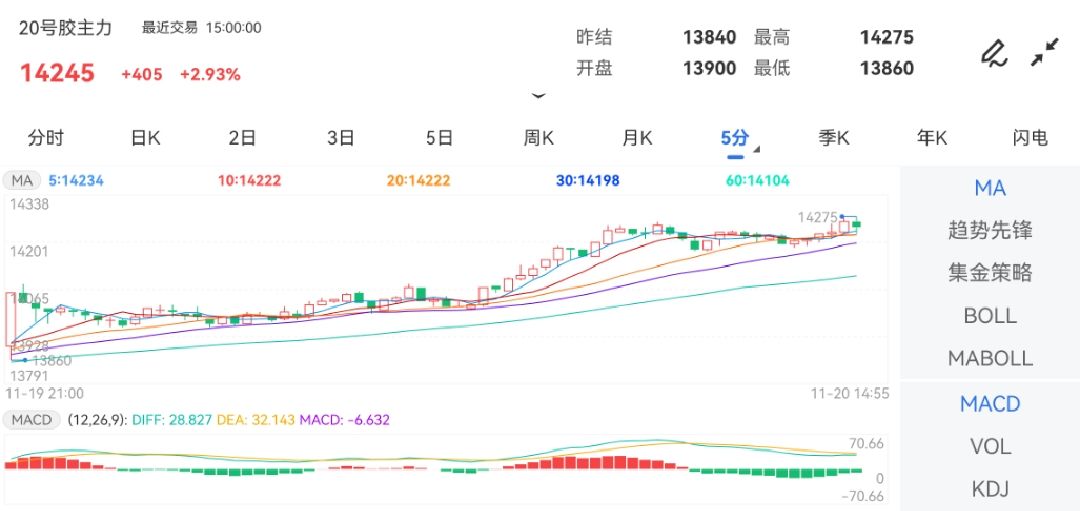The height and width of the screenshot is (511, 1080).
Task: Switch to the 日K tab
Action: pyautogui.click(x=145, y=138)
